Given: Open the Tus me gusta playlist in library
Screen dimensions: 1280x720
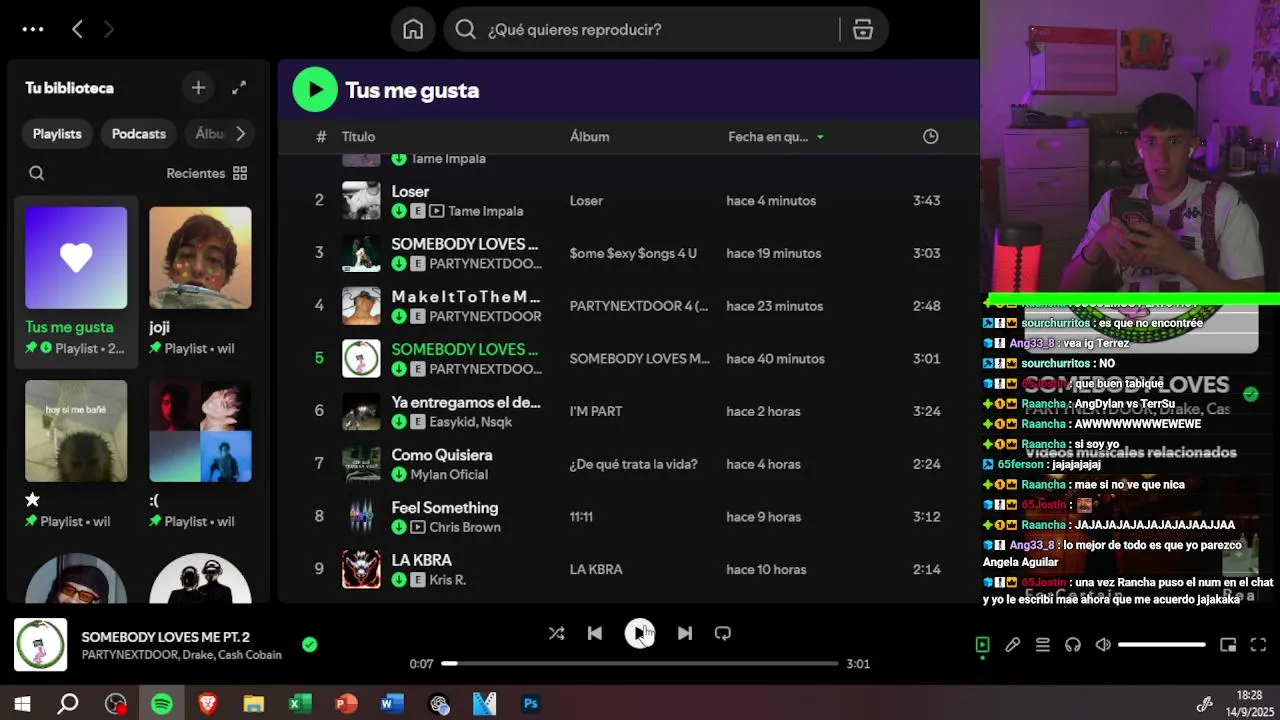Looking at the screenshot, I should click(76, 280).
